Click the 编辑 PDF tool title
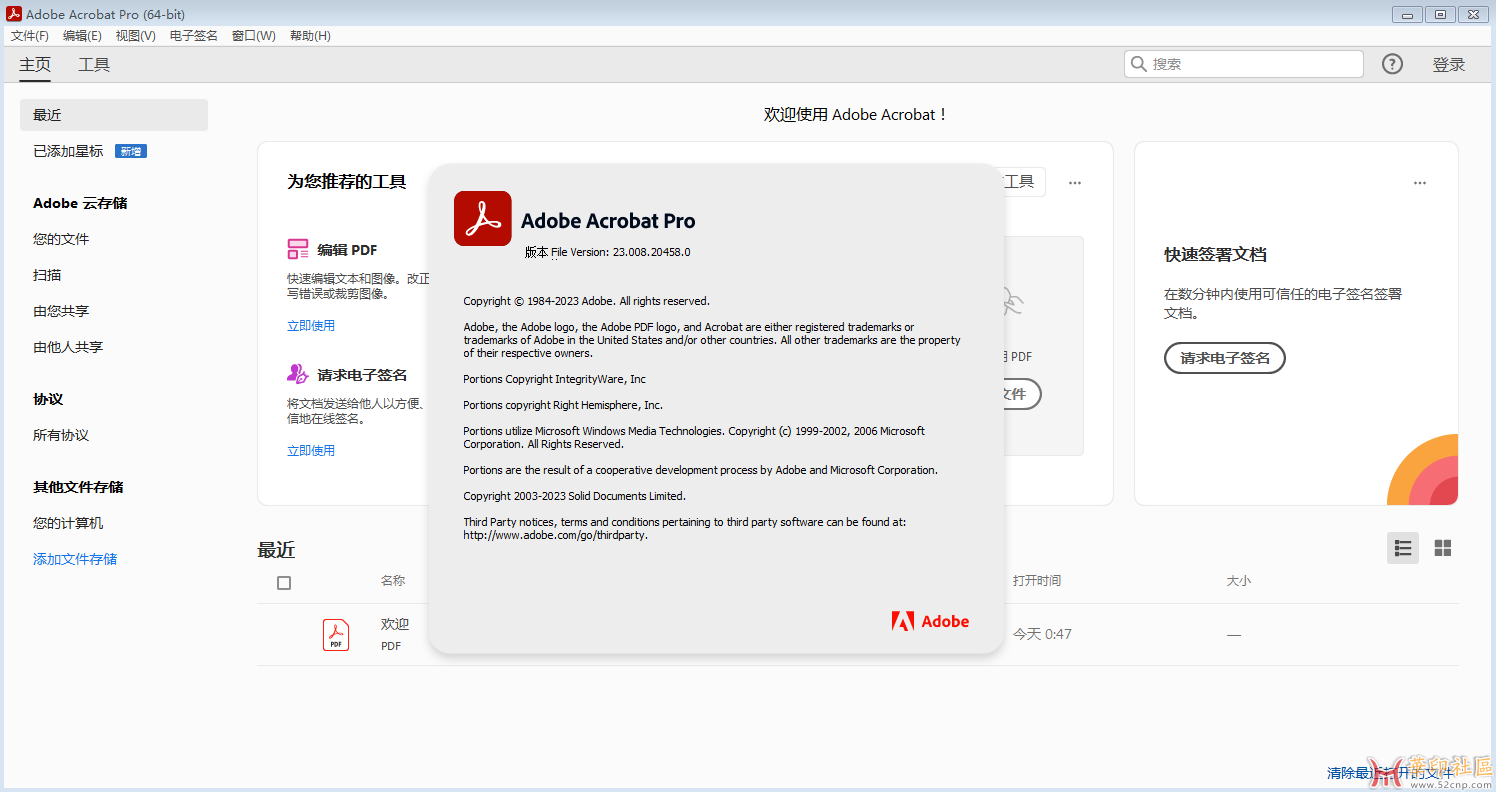The width and height of the screenshot is (1496, 792). [348, 250]
